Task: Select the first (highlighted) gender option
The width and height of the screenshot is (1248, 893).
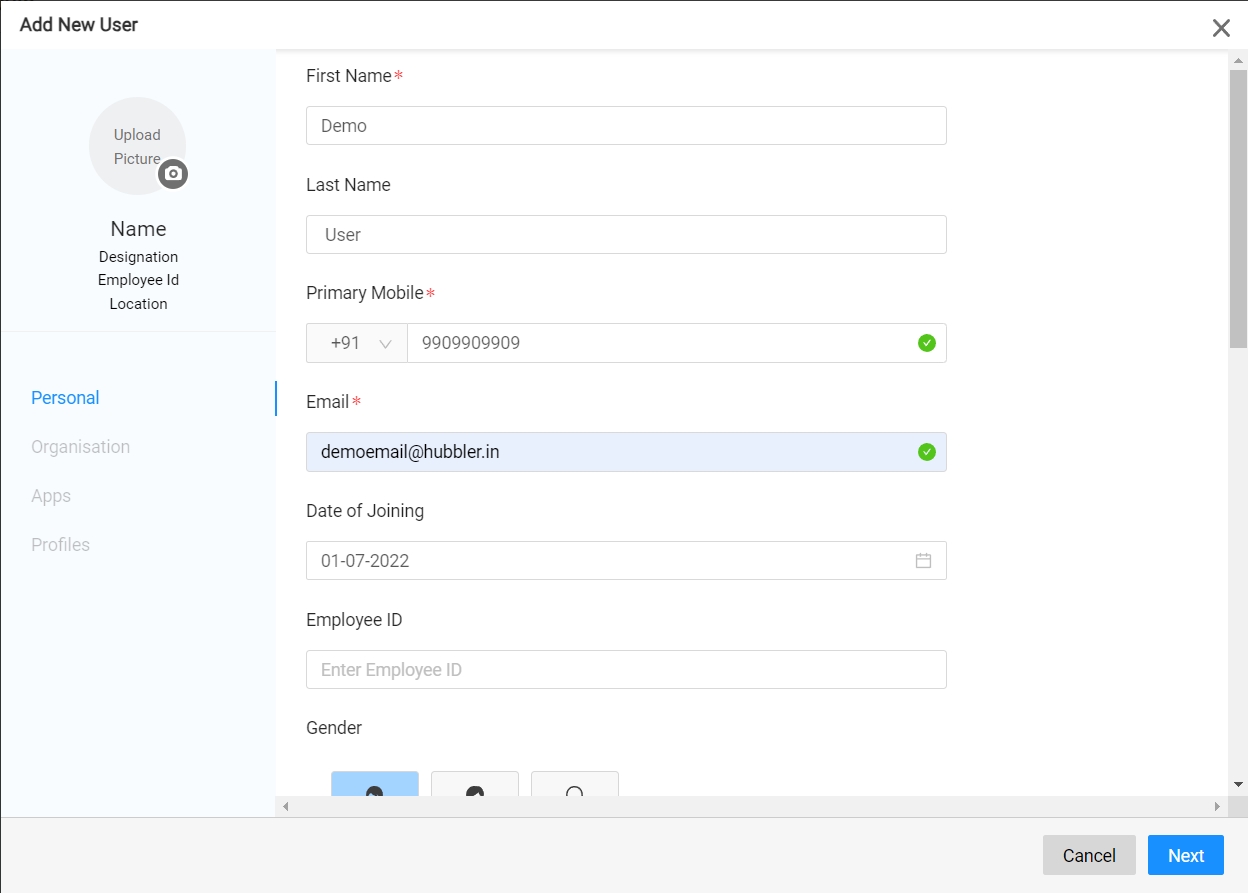Action: click(375, 785)
